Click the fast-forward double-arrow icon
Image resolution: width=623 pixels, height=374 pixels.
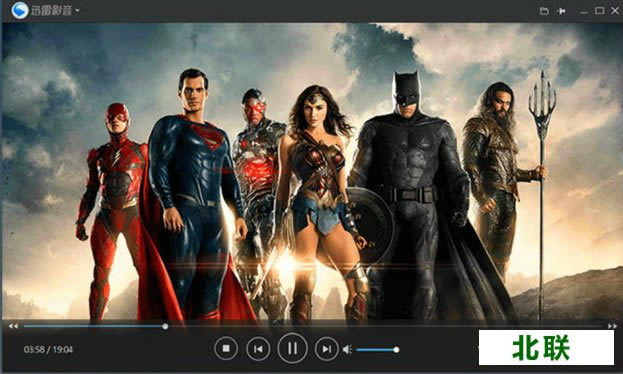(x=612, y=326)
